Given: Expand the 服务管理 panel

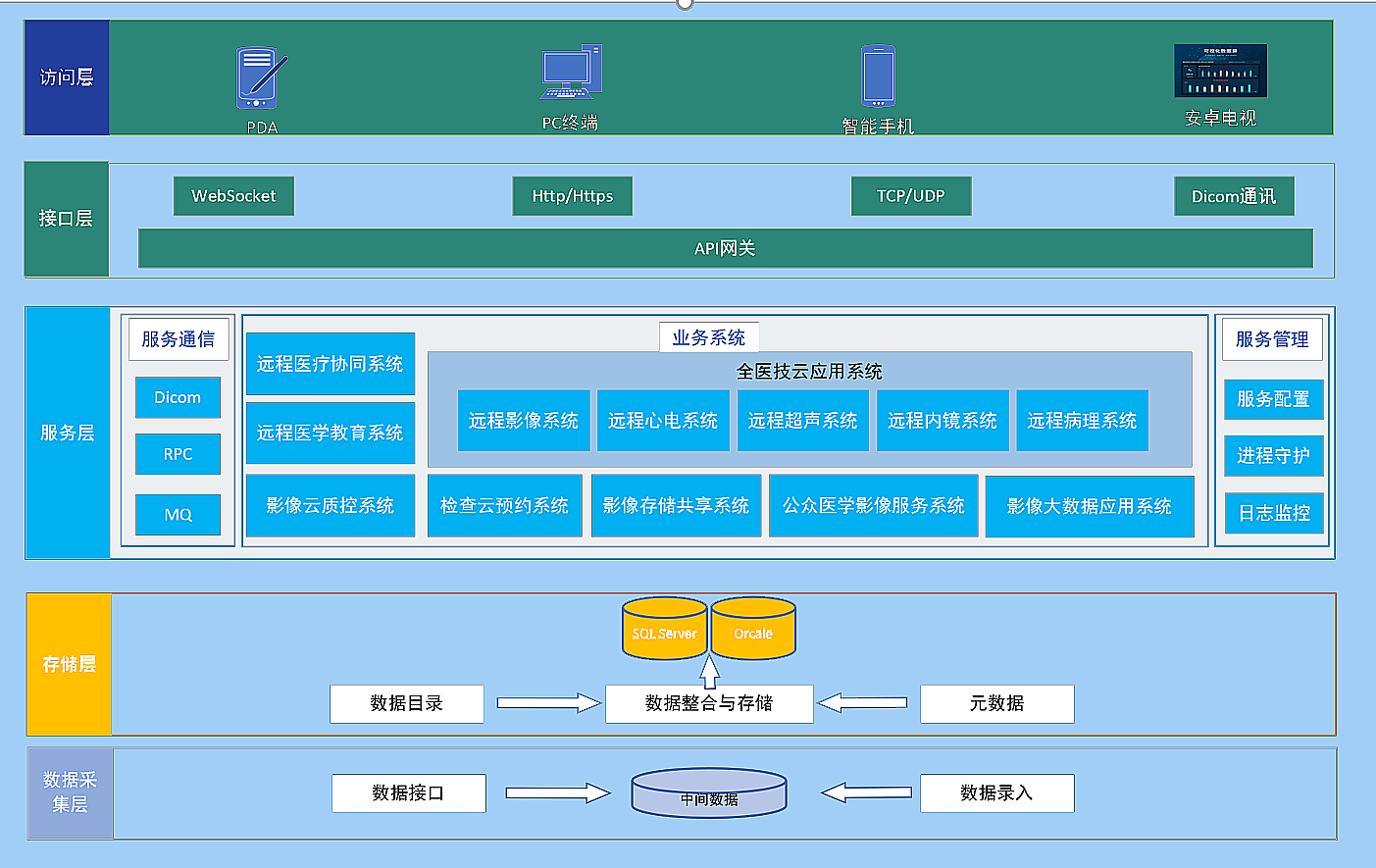Looking at the screenshot, I should click(x=1272, y=338).
